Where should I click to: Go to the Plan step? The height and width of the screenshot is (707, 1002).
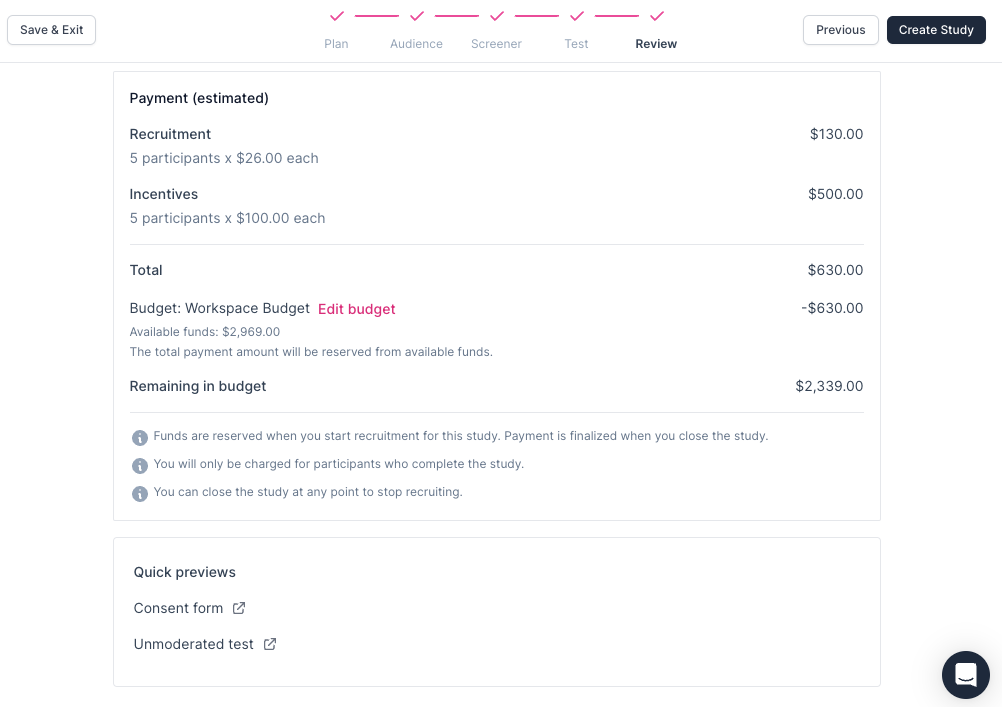pos(337,44)
